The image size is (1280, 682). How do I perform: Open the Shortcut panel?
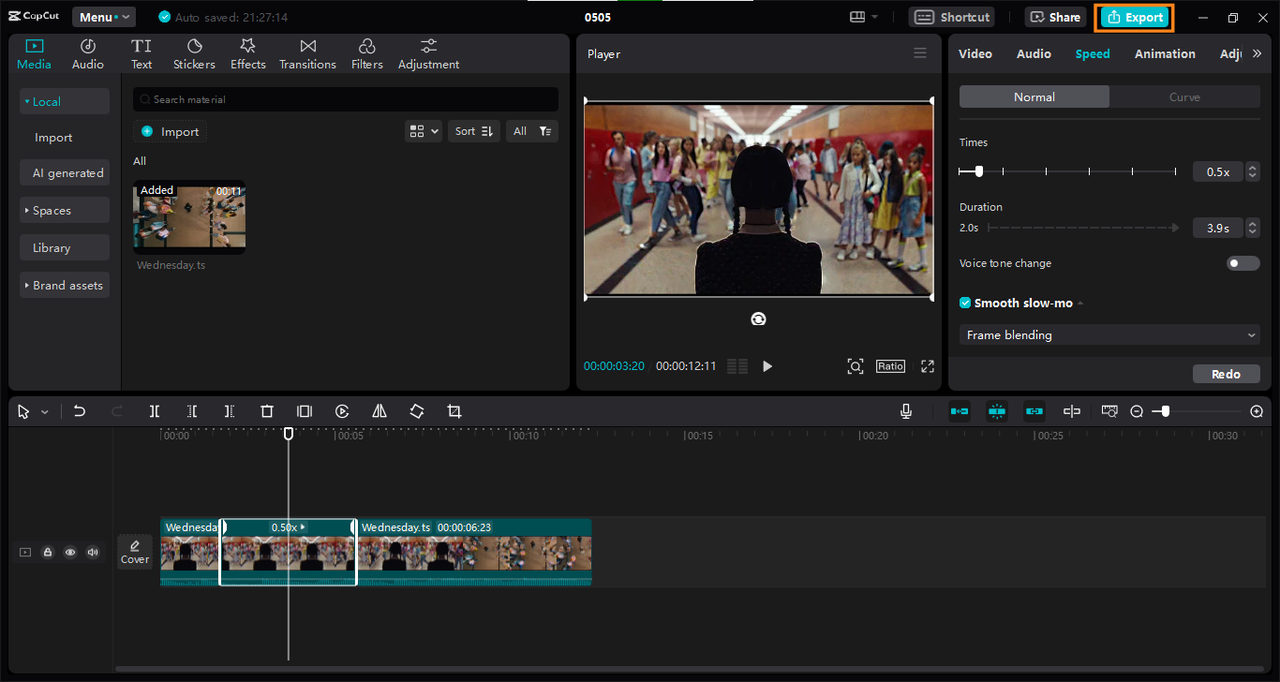pos(953,17)
